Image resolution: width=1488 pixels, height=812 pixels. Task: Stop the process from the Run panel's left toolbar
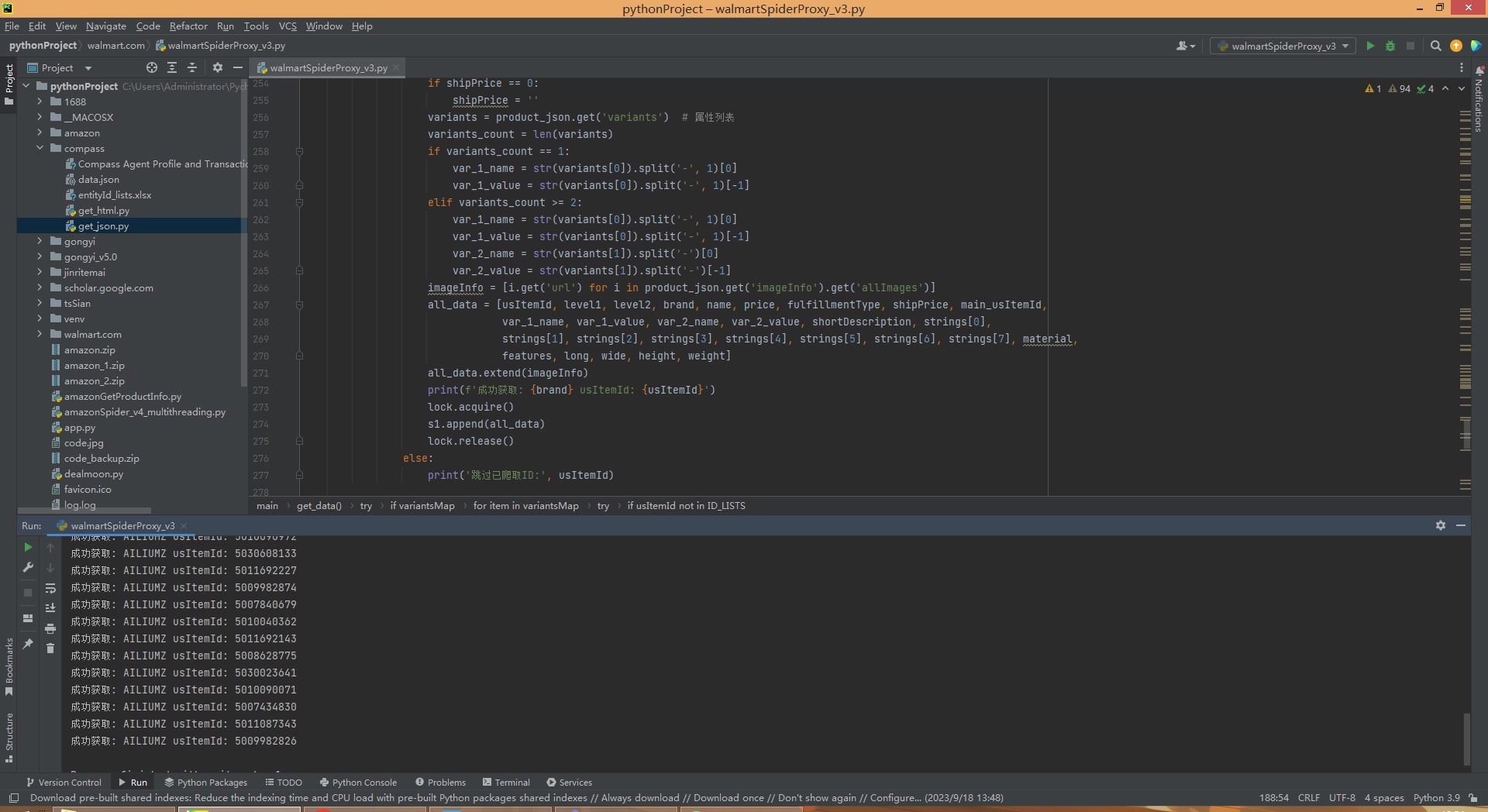(28, 593)
